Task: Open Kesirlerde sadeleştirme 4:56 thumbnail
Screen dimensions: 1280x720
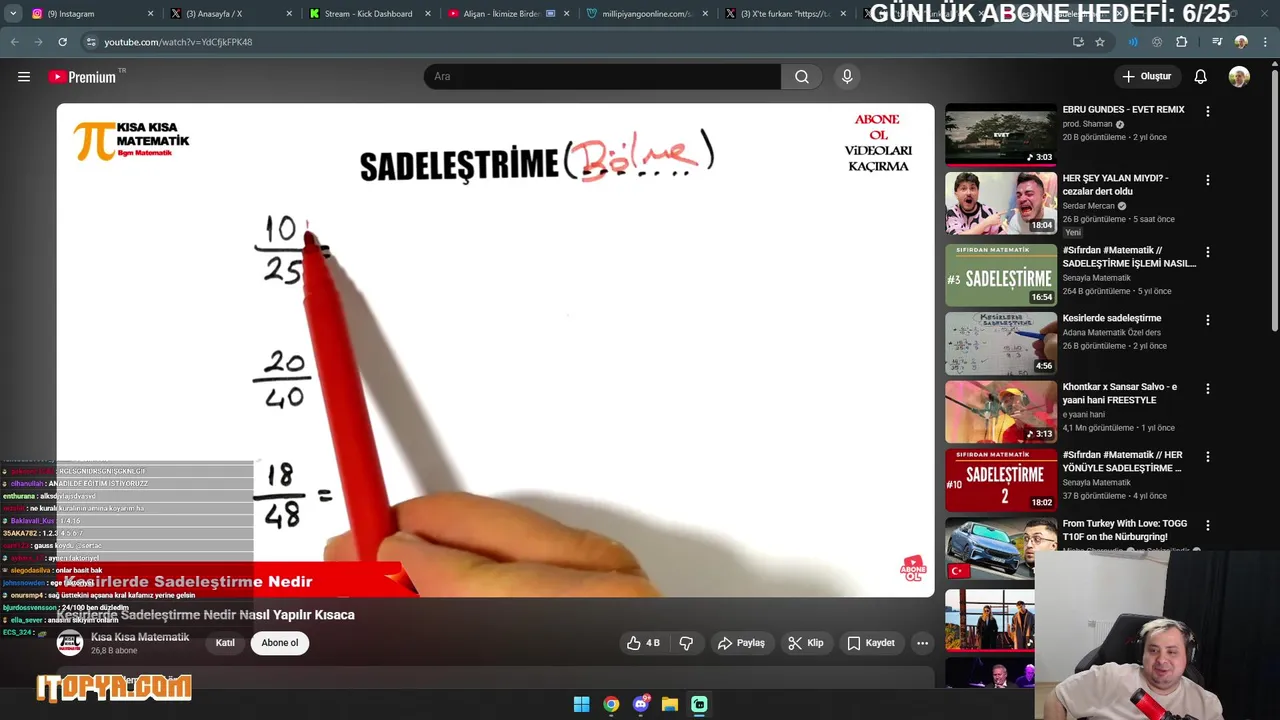Action: [1001, 343]
